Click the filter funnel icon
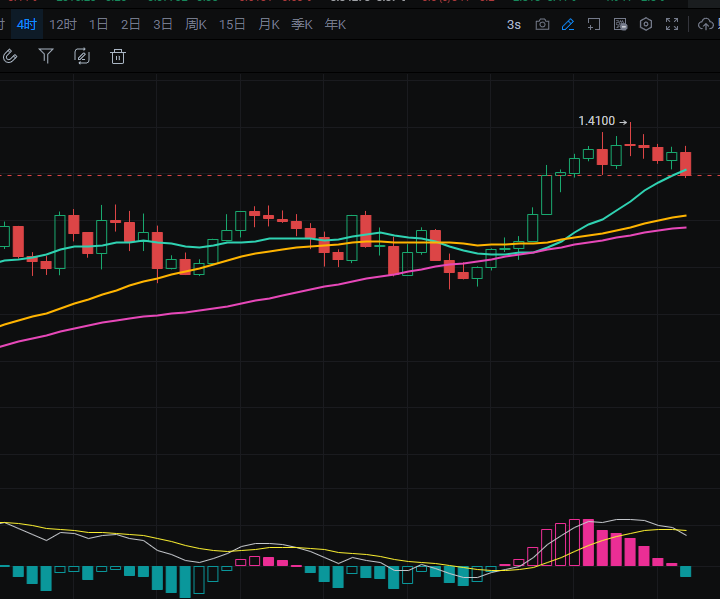 tap(46, 56)
